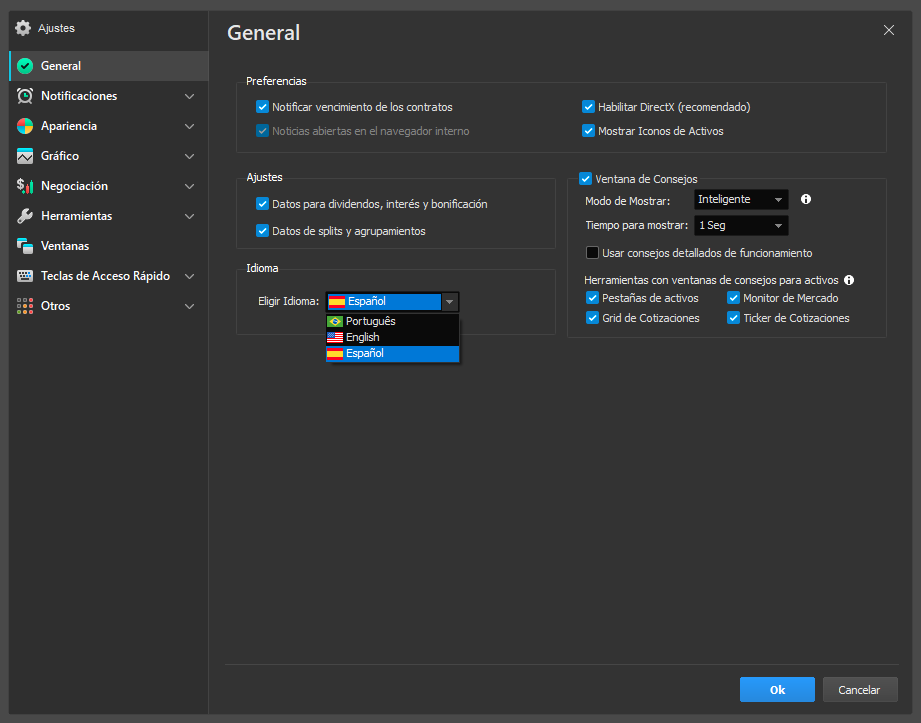Disable Habilitar DirectX checkbox
Viewport: 921px width, 723px height.
(x=589, y=107)
